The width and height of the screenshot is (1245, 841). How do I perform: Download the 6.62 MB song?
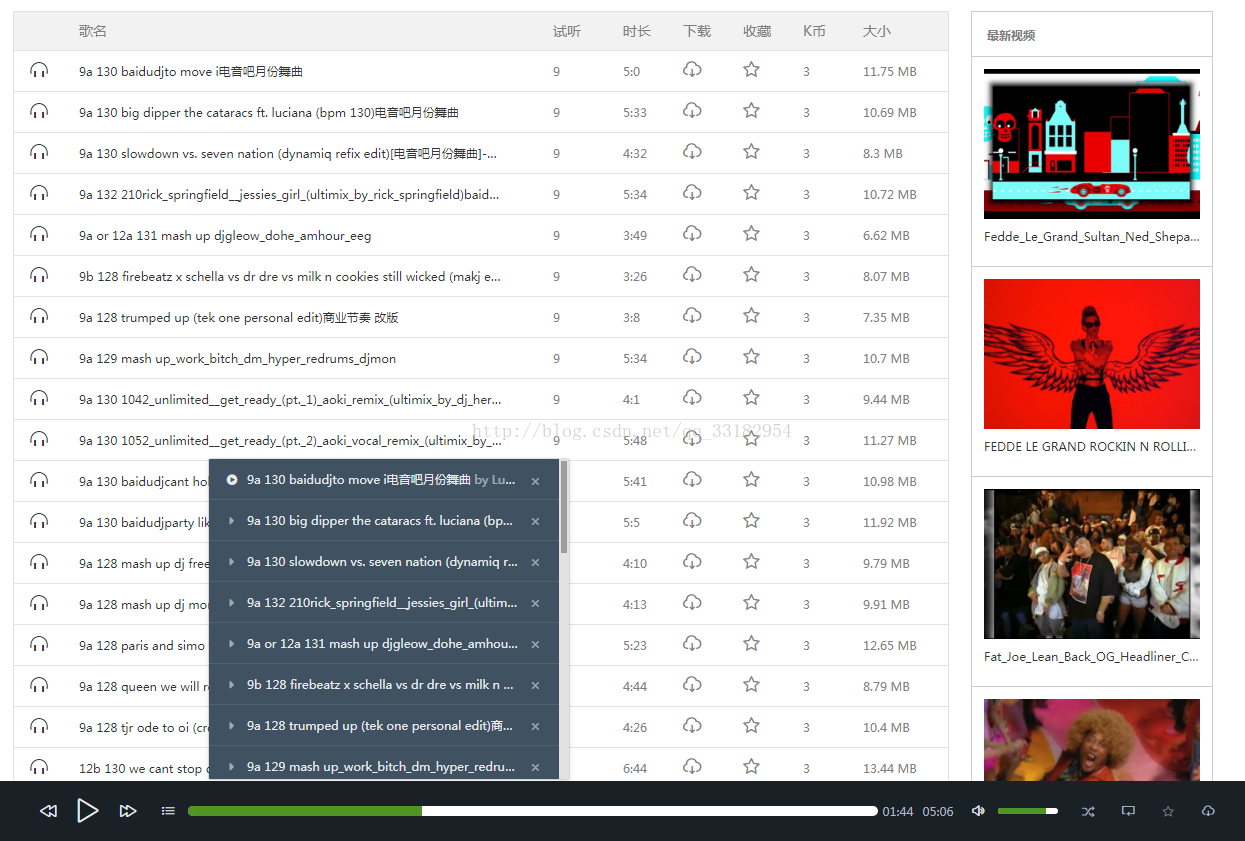(x=692, y=234)
